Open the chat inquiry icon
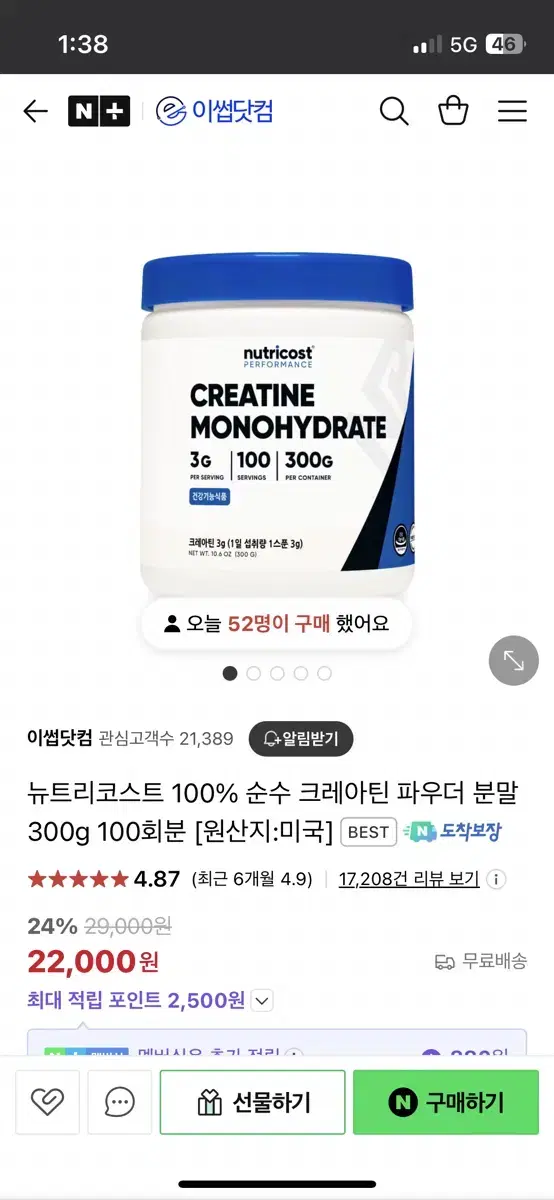Viewport: 554px width, 1200px height. 119,1102
